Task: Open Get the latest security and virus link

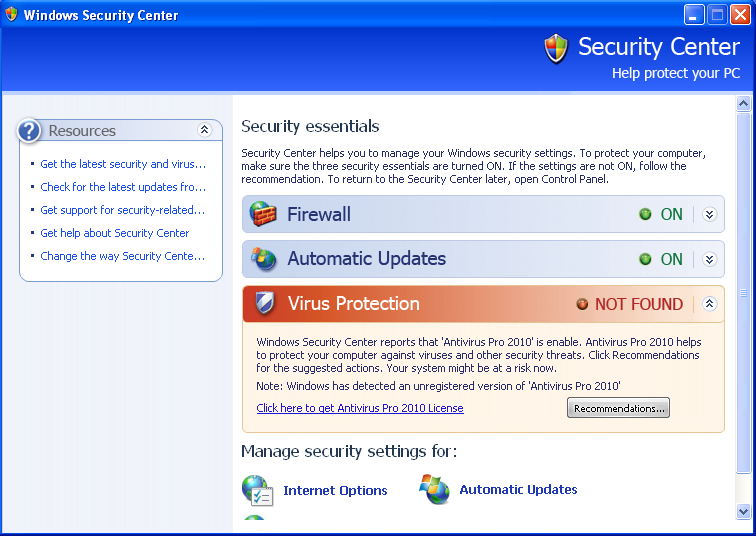Action: tap(123, 164)
